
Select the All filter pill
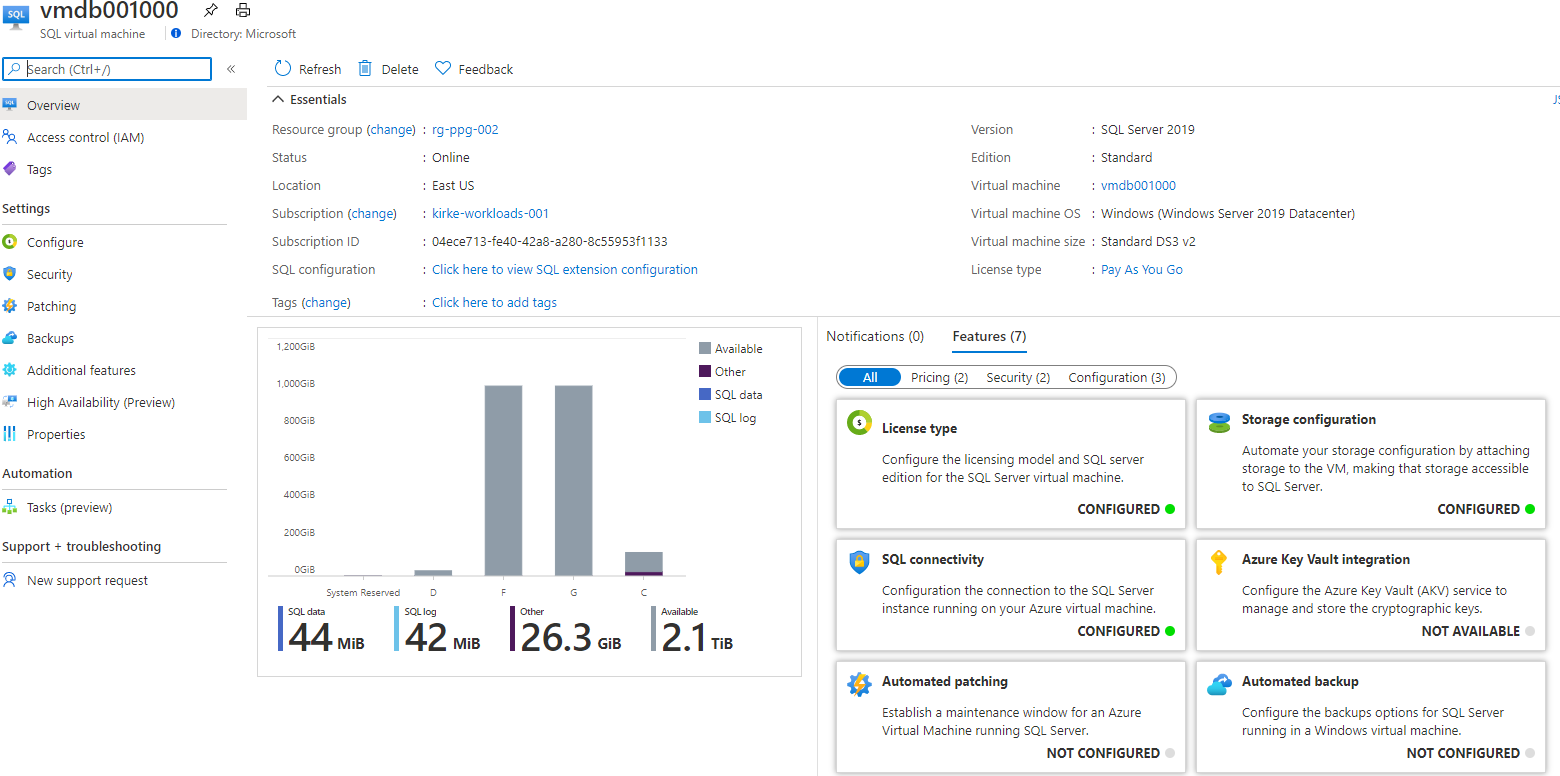(x=870, y=377)
